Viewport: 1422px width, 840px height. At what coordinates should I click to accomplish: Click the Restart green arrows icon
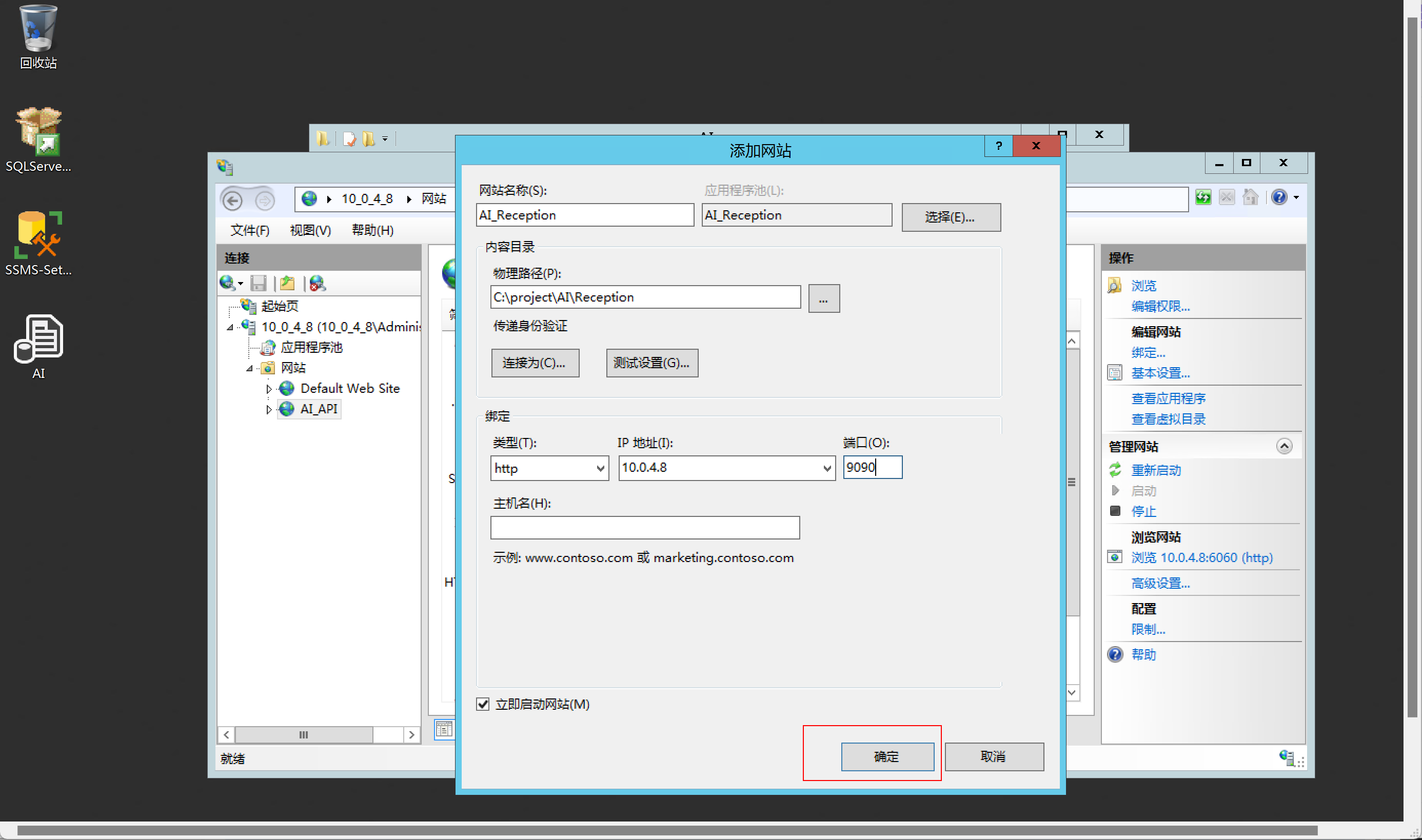[1115, 470]
